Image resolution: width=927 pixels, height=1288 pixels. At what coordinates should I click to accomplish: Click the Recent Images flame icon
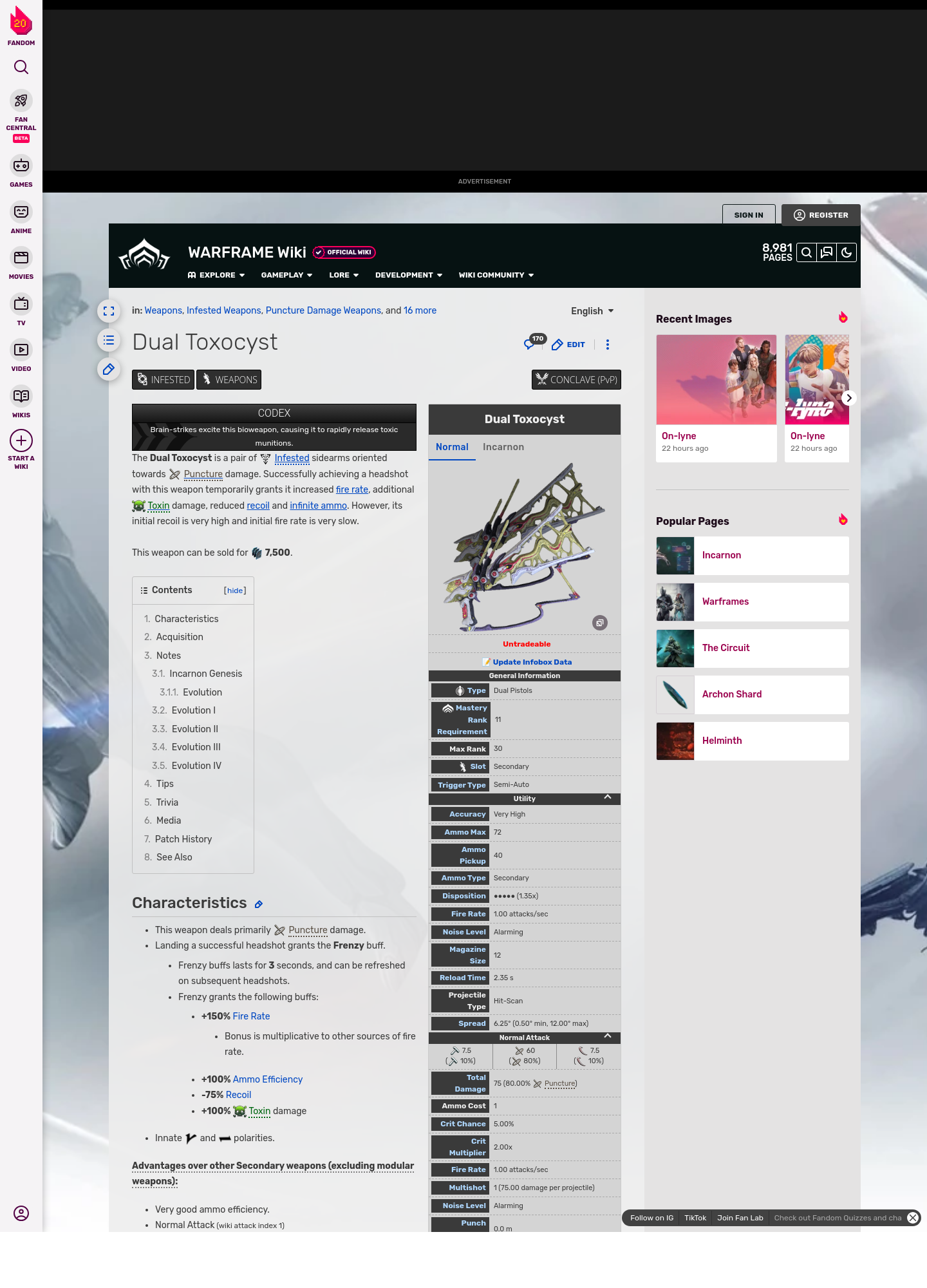(843, 317)
